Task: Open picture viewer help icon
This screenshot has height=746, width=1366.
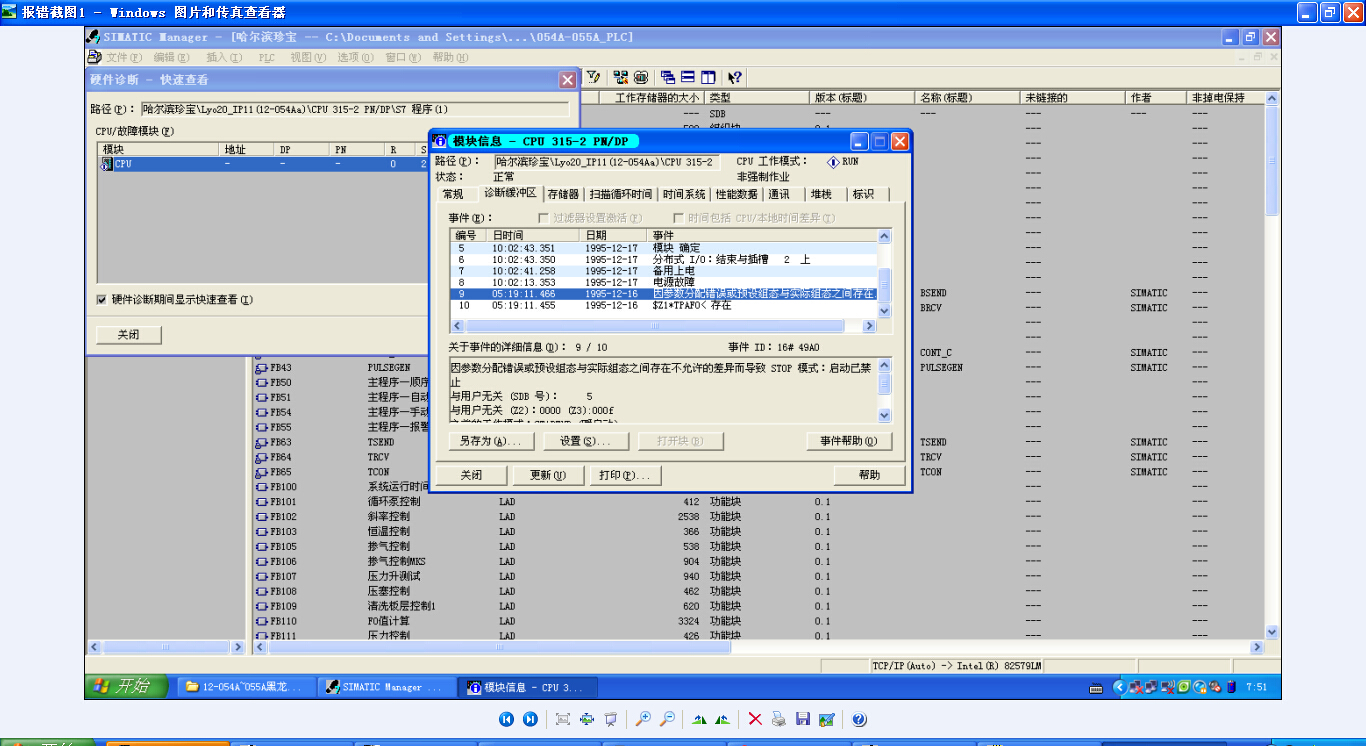Action: (859, 719)
